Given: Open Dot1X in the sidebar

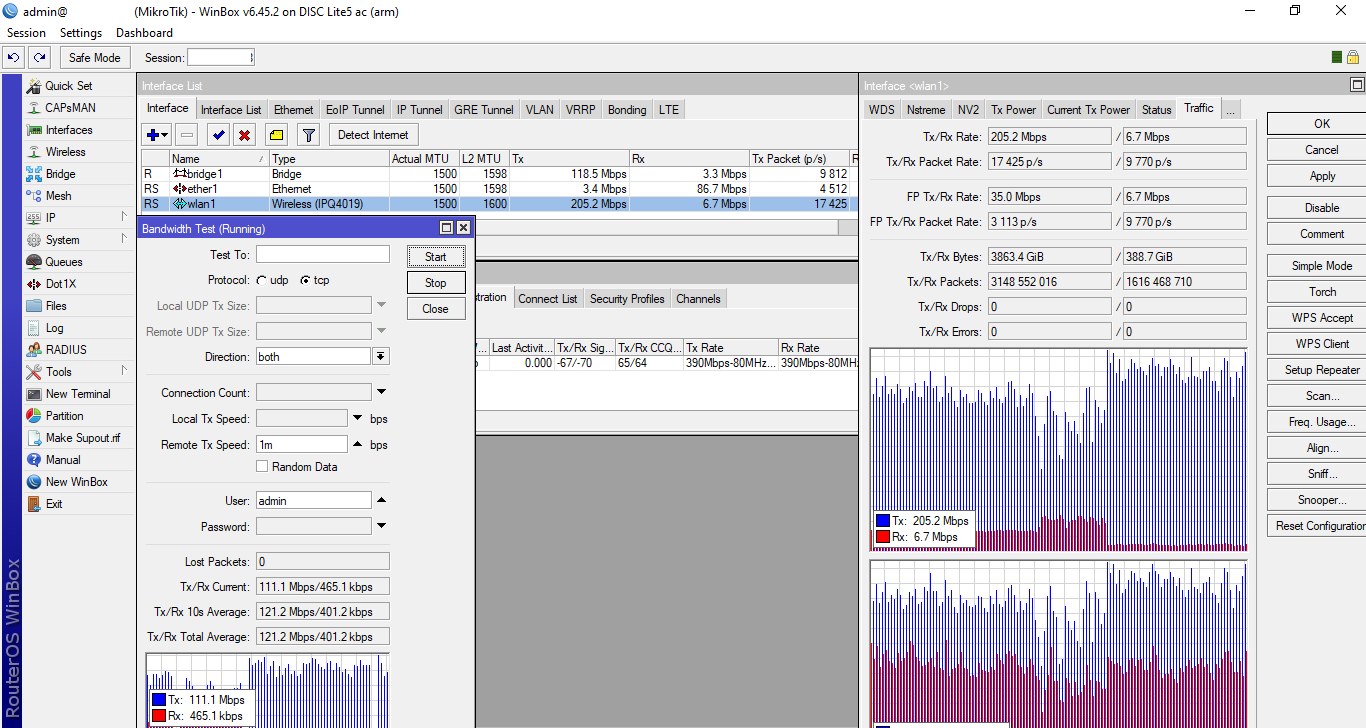Looking at the screenshot, I should point(60,284).
